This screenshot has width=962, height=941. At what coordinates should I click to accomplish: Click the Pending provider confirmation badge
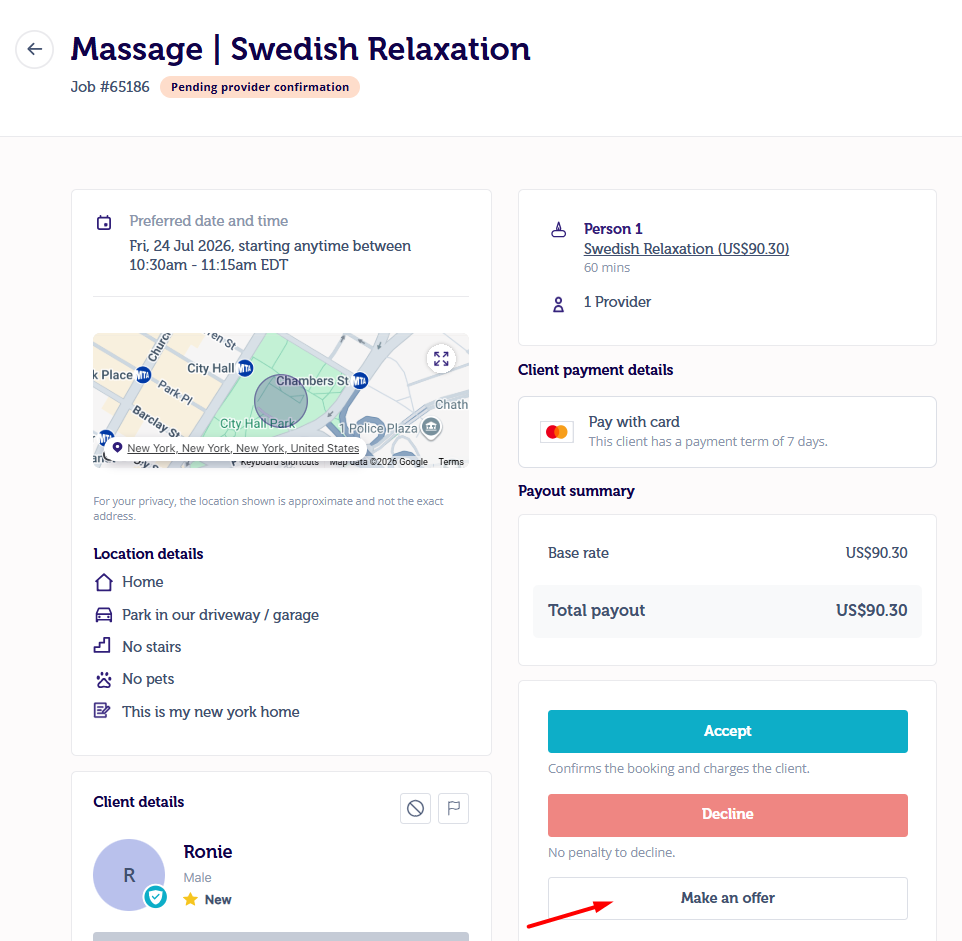pyautogui.click(x=260, y=87)
